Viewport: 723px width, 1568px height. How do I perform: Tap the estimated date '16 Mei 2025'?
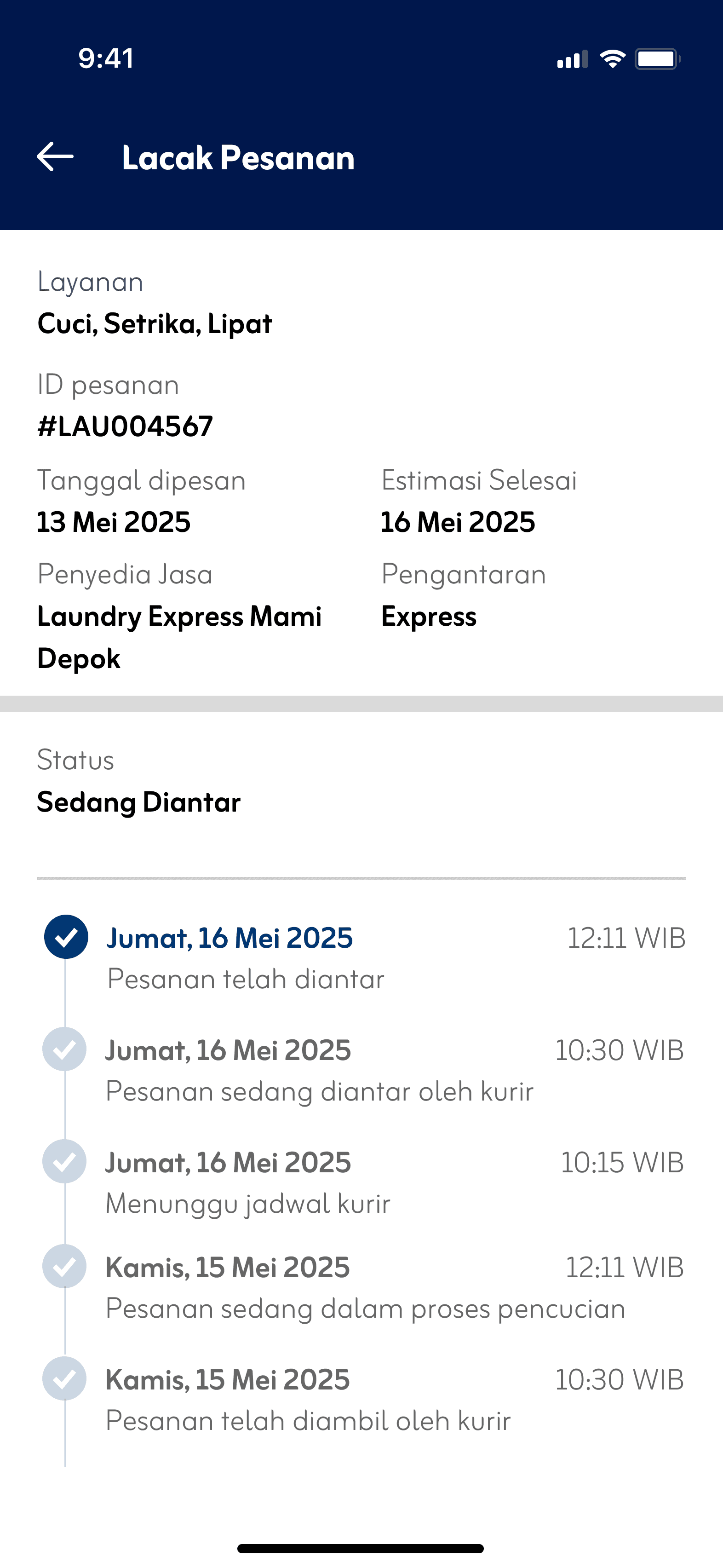pyautogui.click(x=458, y=522)
